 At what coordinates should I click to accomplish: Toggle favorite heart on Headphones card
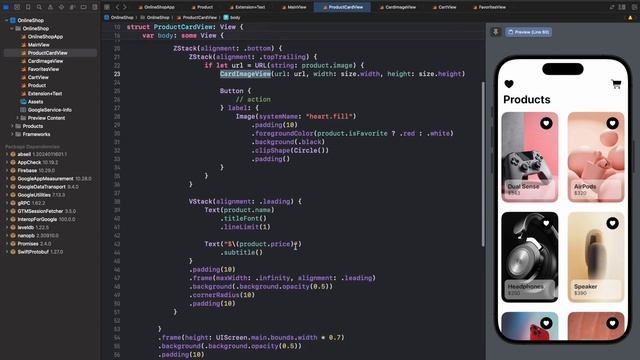(x=546, y=223)
